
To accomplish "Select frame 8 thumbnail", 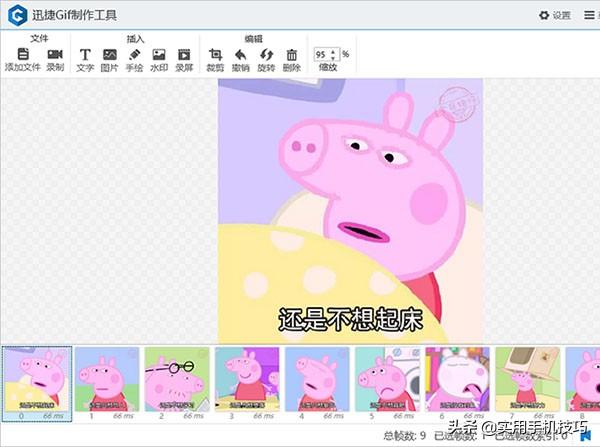I will click(583, 379).
